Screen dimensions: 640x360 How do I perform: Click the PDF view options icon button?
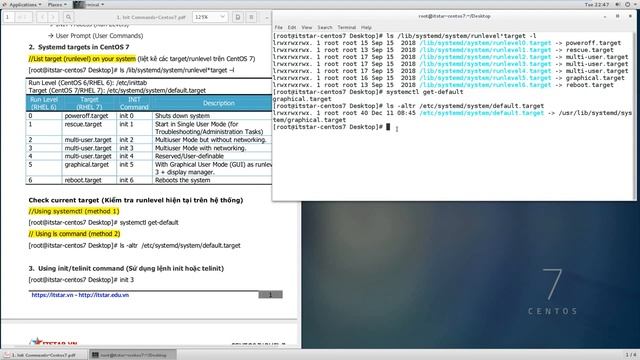(238, 17)
